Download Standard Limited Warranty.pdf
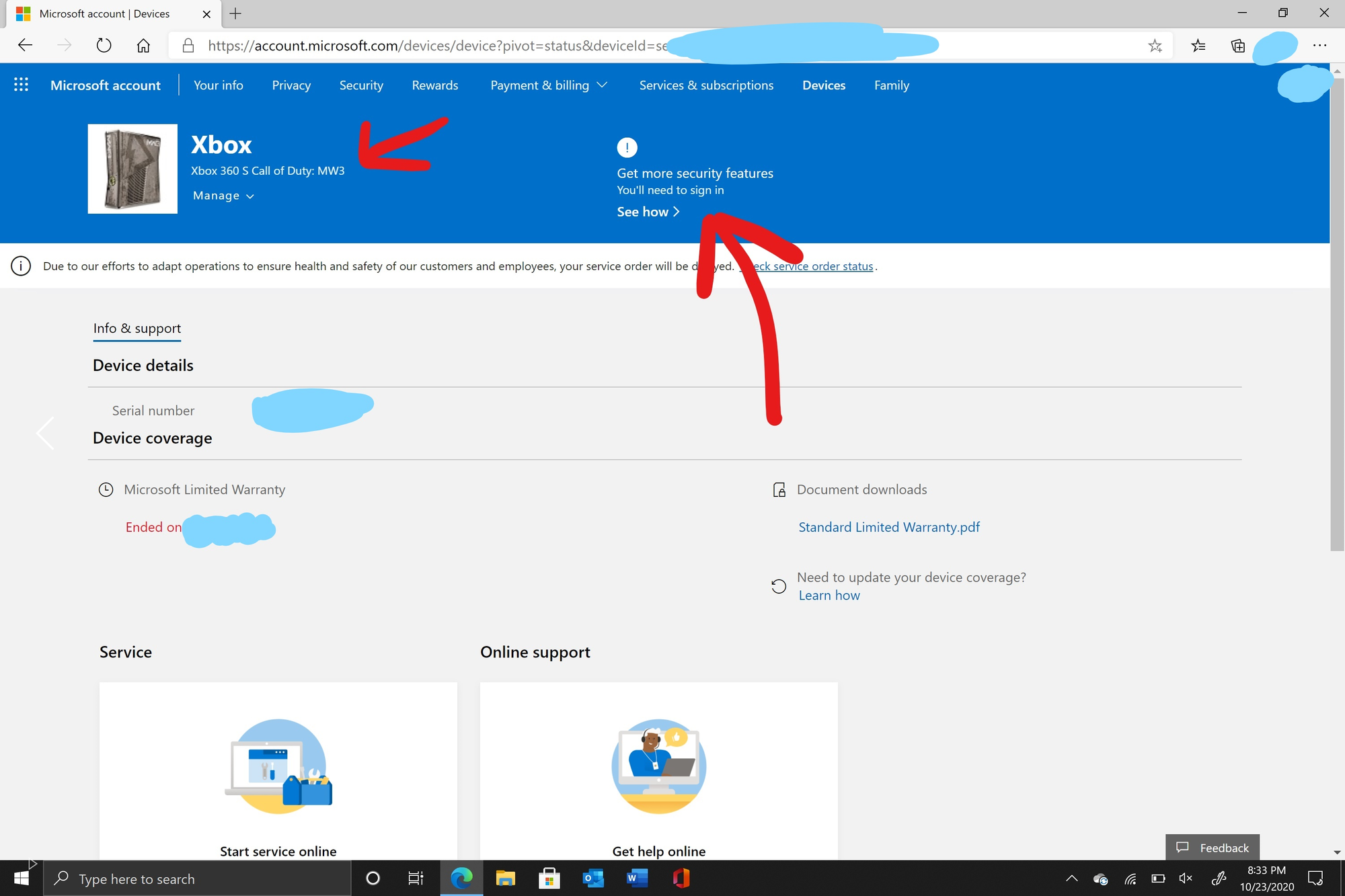 tap(889, 528)
